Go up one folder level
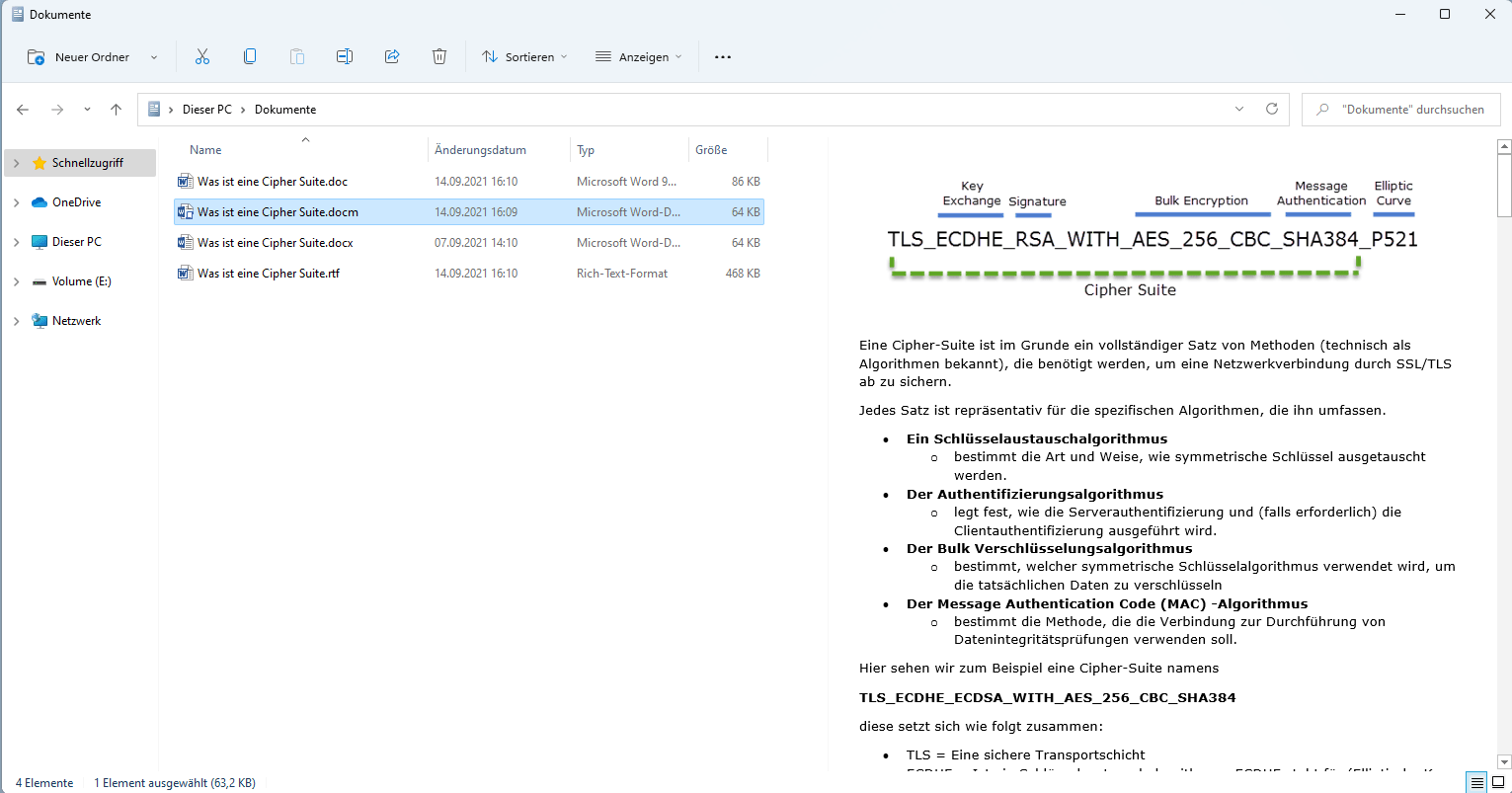 (117, 110)
